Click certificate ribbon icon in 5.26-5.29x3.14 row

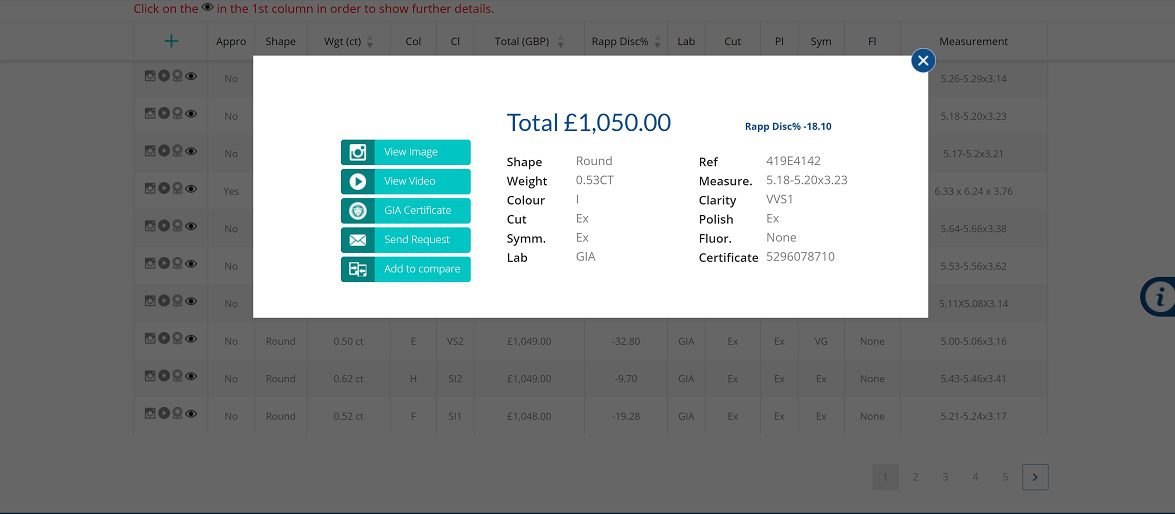[x=177, y=76]
